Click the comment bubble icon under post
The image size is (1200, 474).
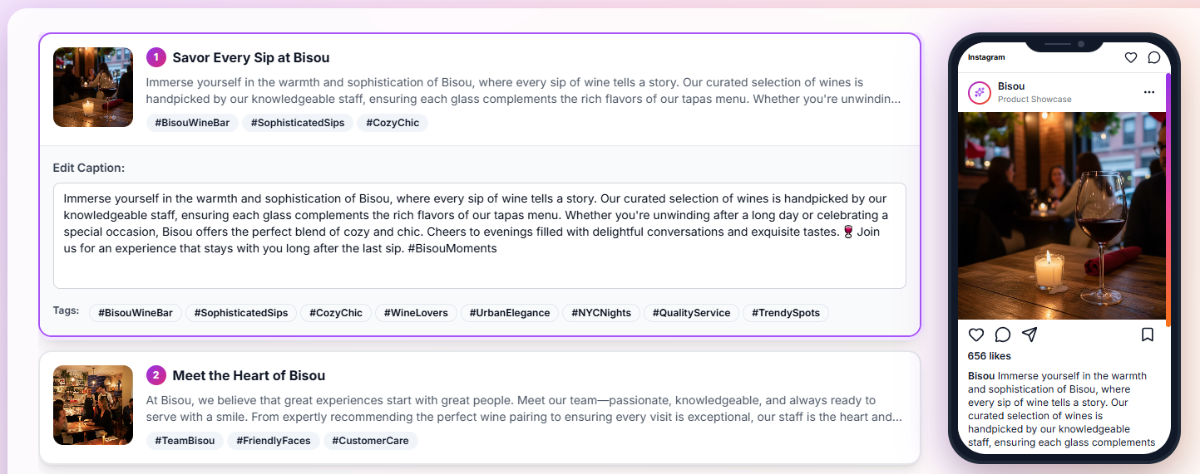[x=1002, y=334]
